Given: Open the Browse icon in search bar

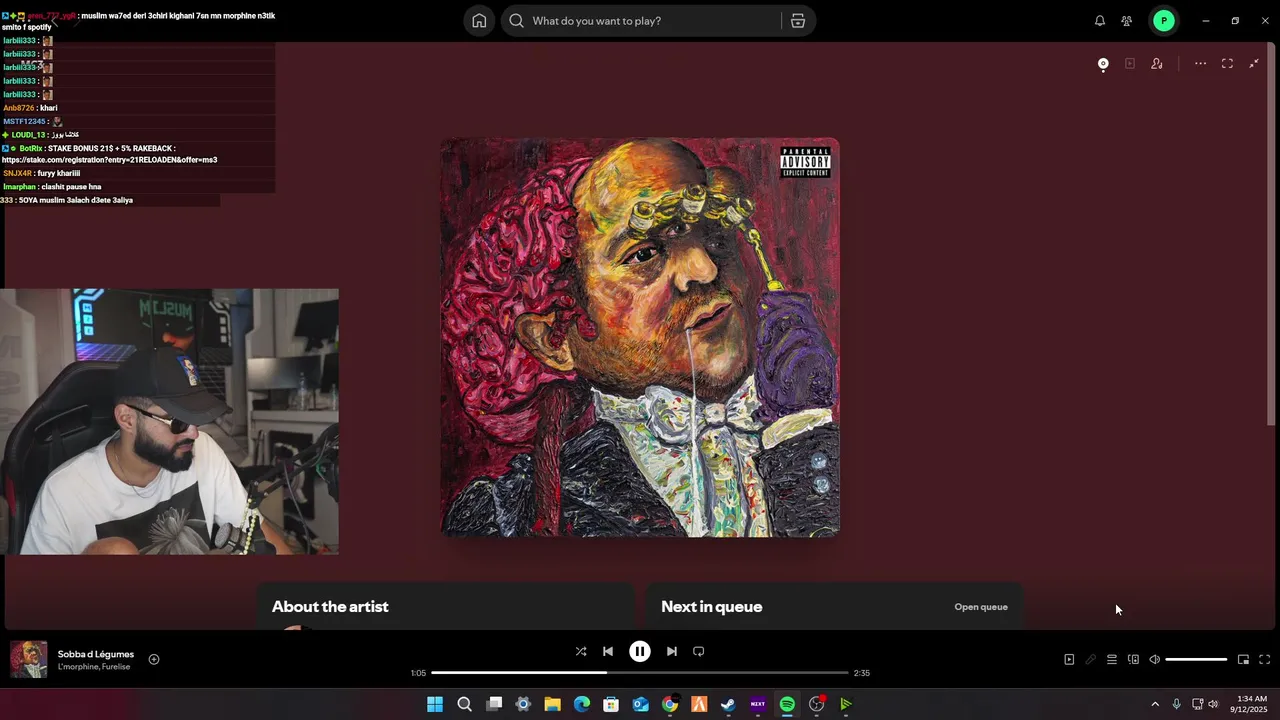Looking at the screenshot, I should pyautogui.click(x=798, y=21).
